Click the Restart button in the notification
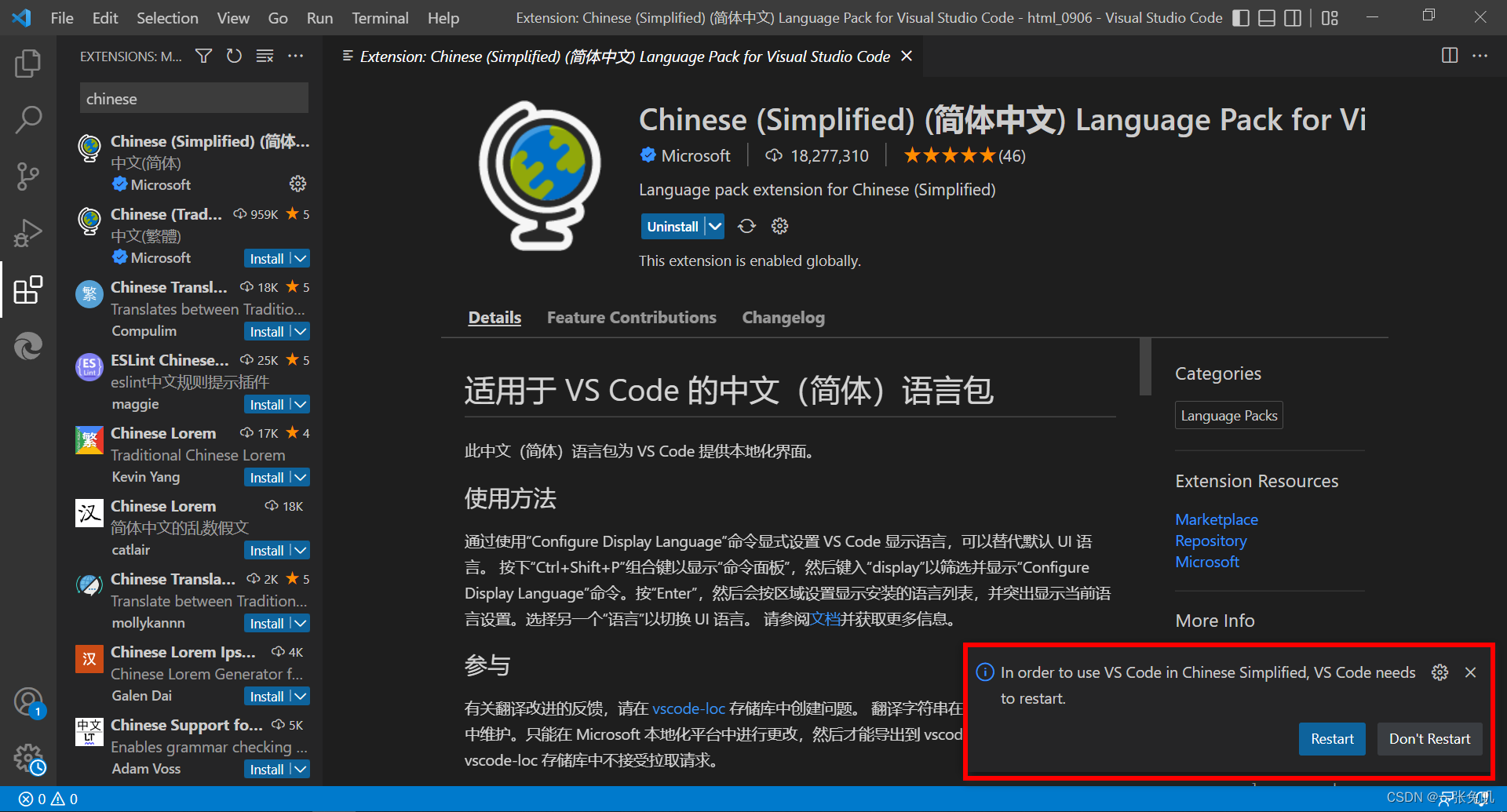The height and width of the screenshot is (812, 1507). [x=1332, y=738]
